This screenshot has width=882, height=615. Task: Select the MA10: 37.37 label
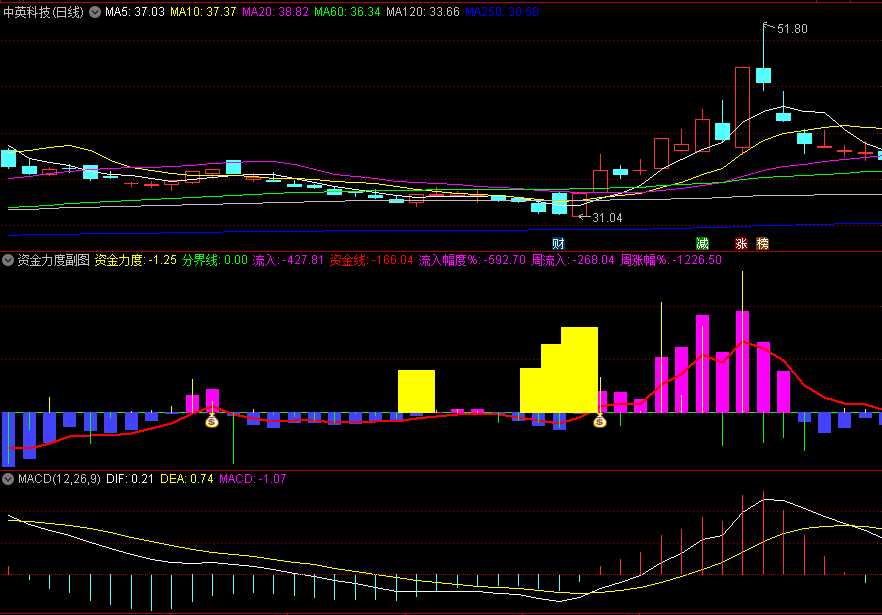point(203,12)
